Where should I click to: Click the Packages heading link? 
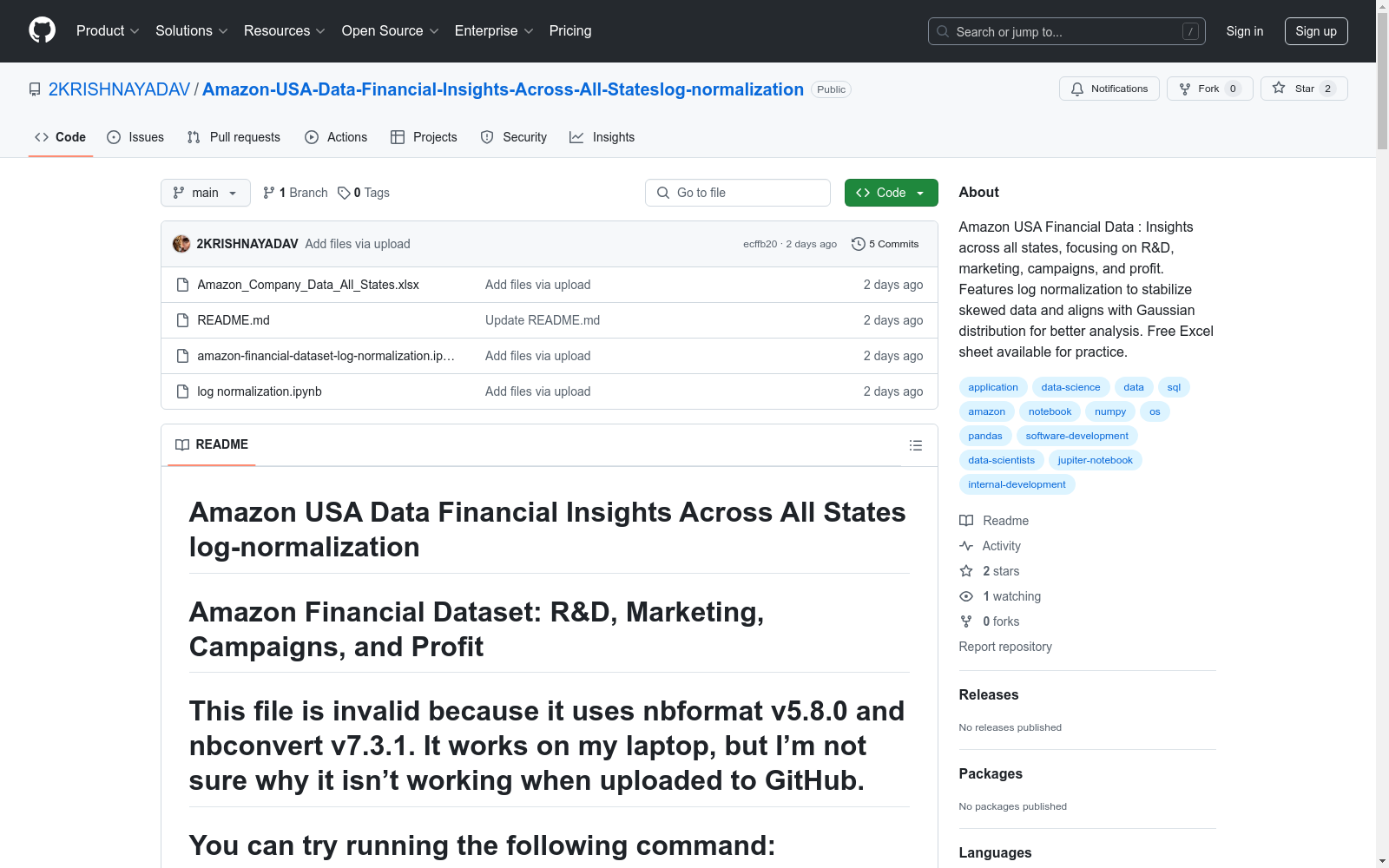click(x=991, y=773)
